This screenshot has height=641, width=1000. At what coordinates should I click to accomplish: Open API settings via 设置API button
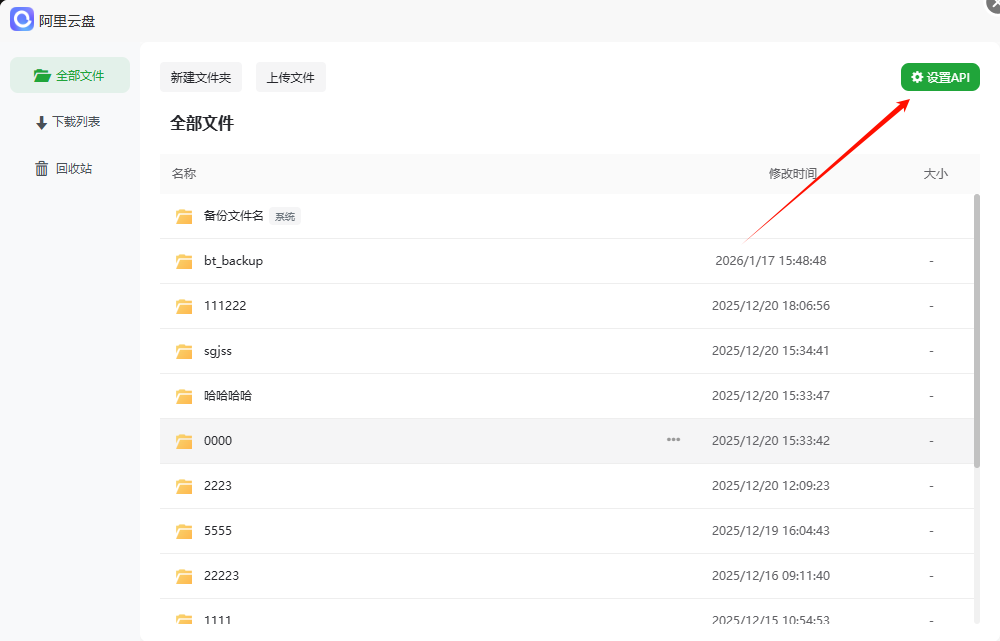tap(940, 77)
